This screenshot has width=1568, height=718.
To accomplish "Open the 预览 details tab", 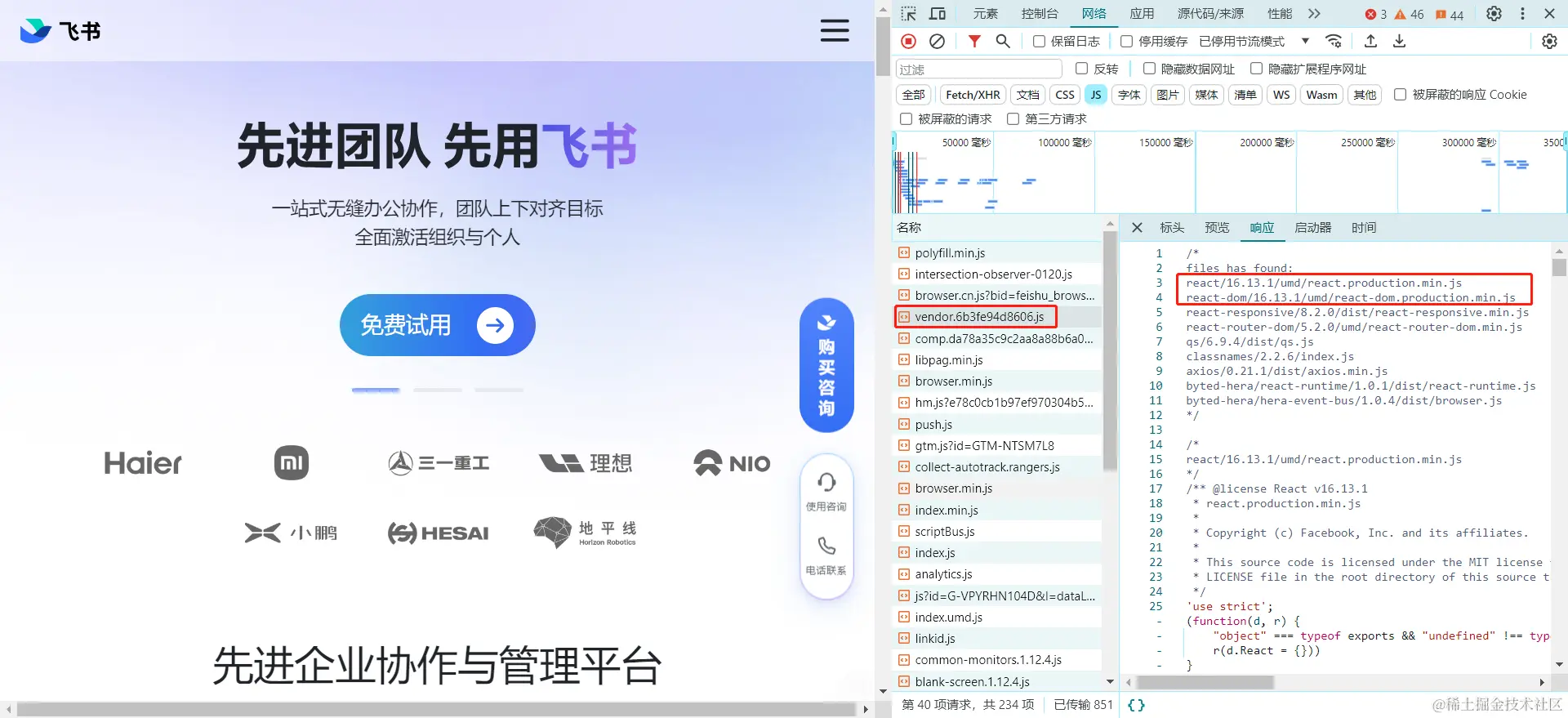I will [1217, 228].
